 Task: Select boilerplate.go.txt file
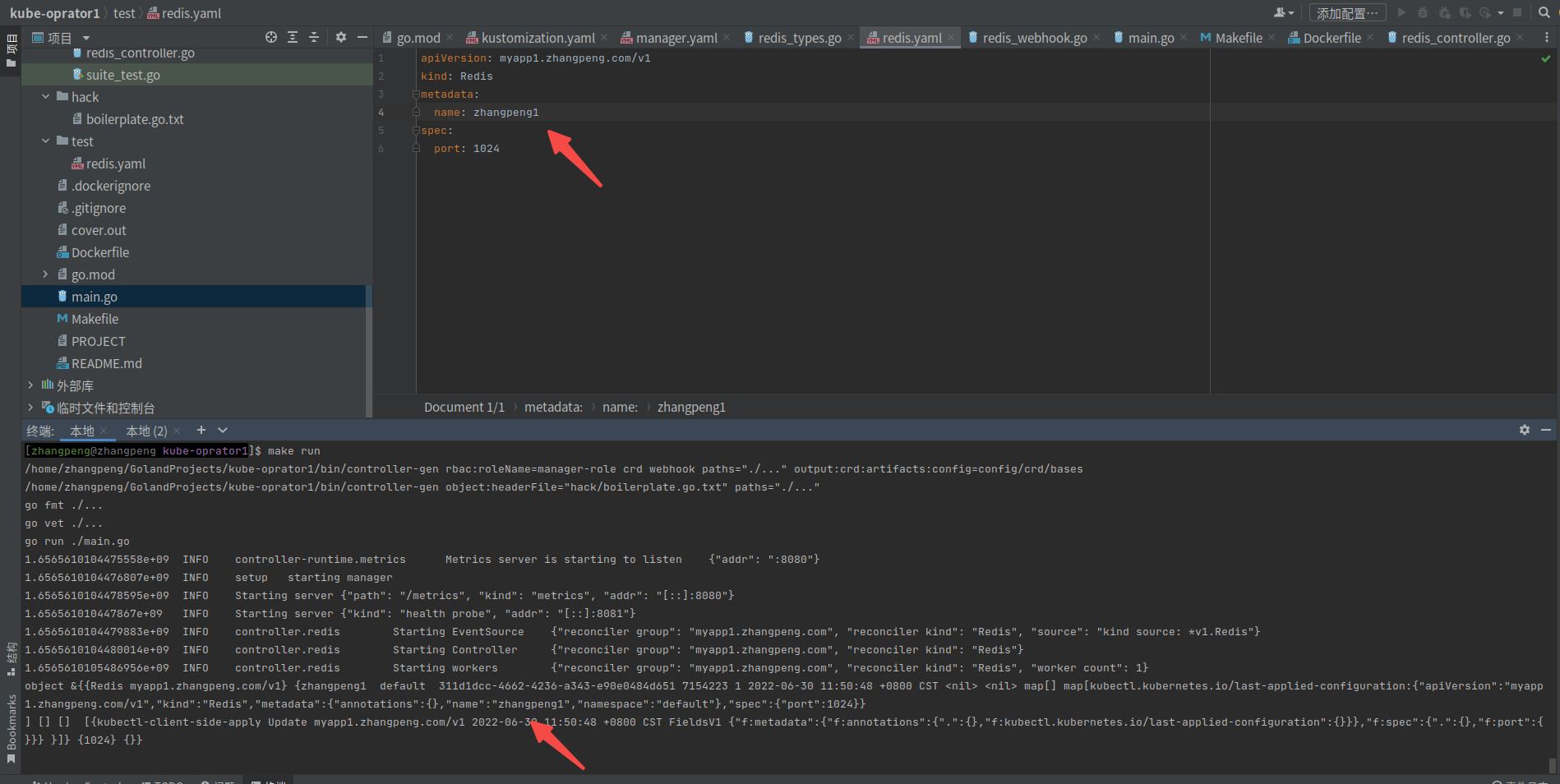[134, 119]
